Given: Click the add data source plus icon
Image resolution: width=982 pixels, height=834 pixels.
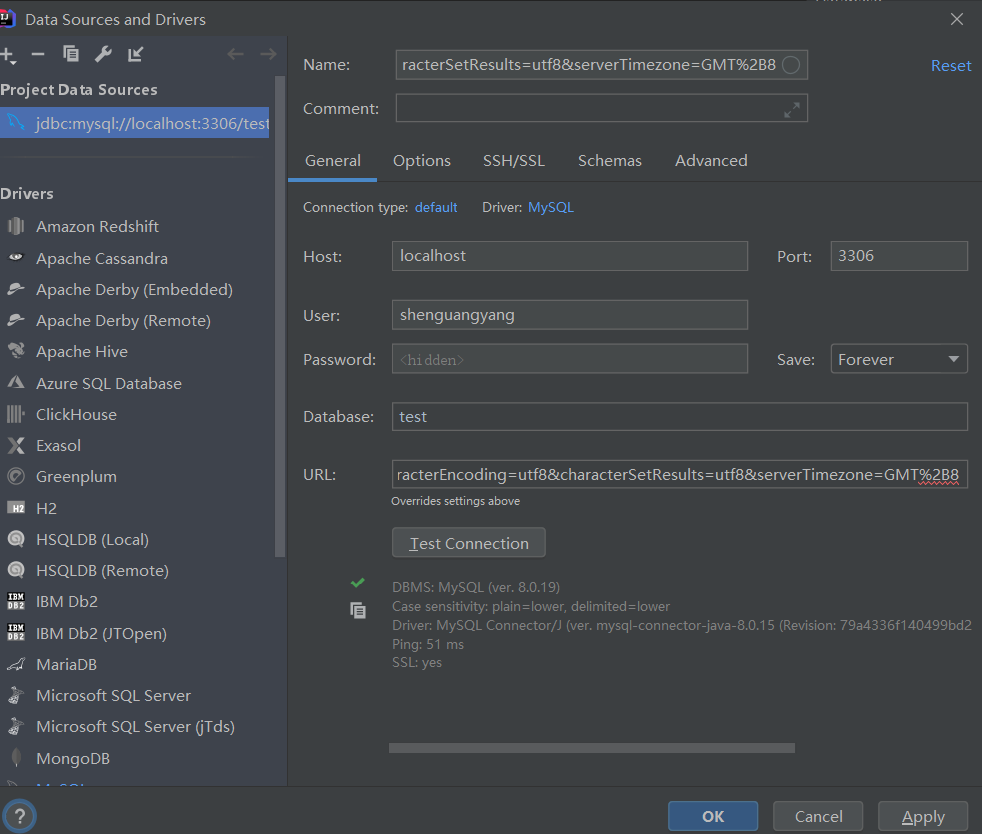Looking at the screenshot, I should coord(8,55).
